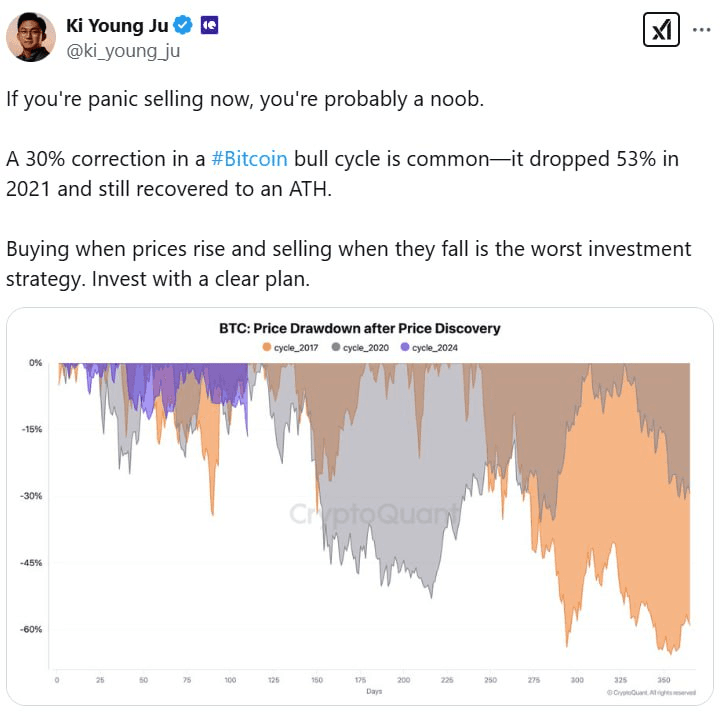The image size is (724, 723).
Task: Toggle the cycle_2020 series legend label
Action: pyautogui.click(x=367, y=347)
